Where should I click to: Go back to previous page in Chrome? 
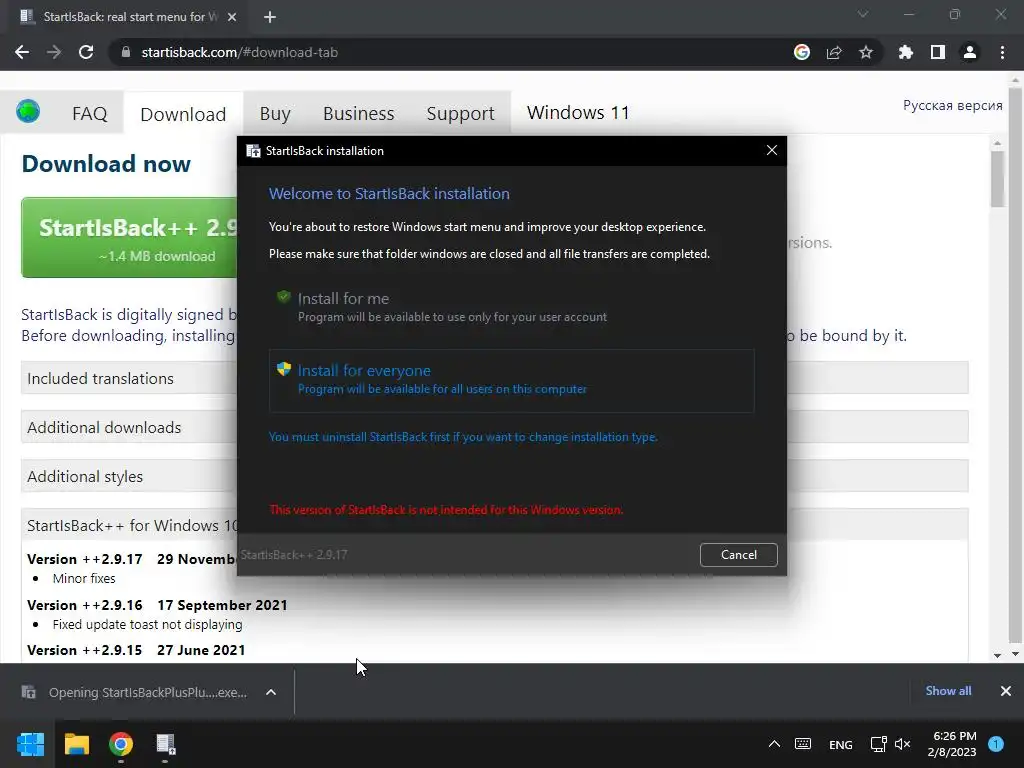tap(22, 52)
